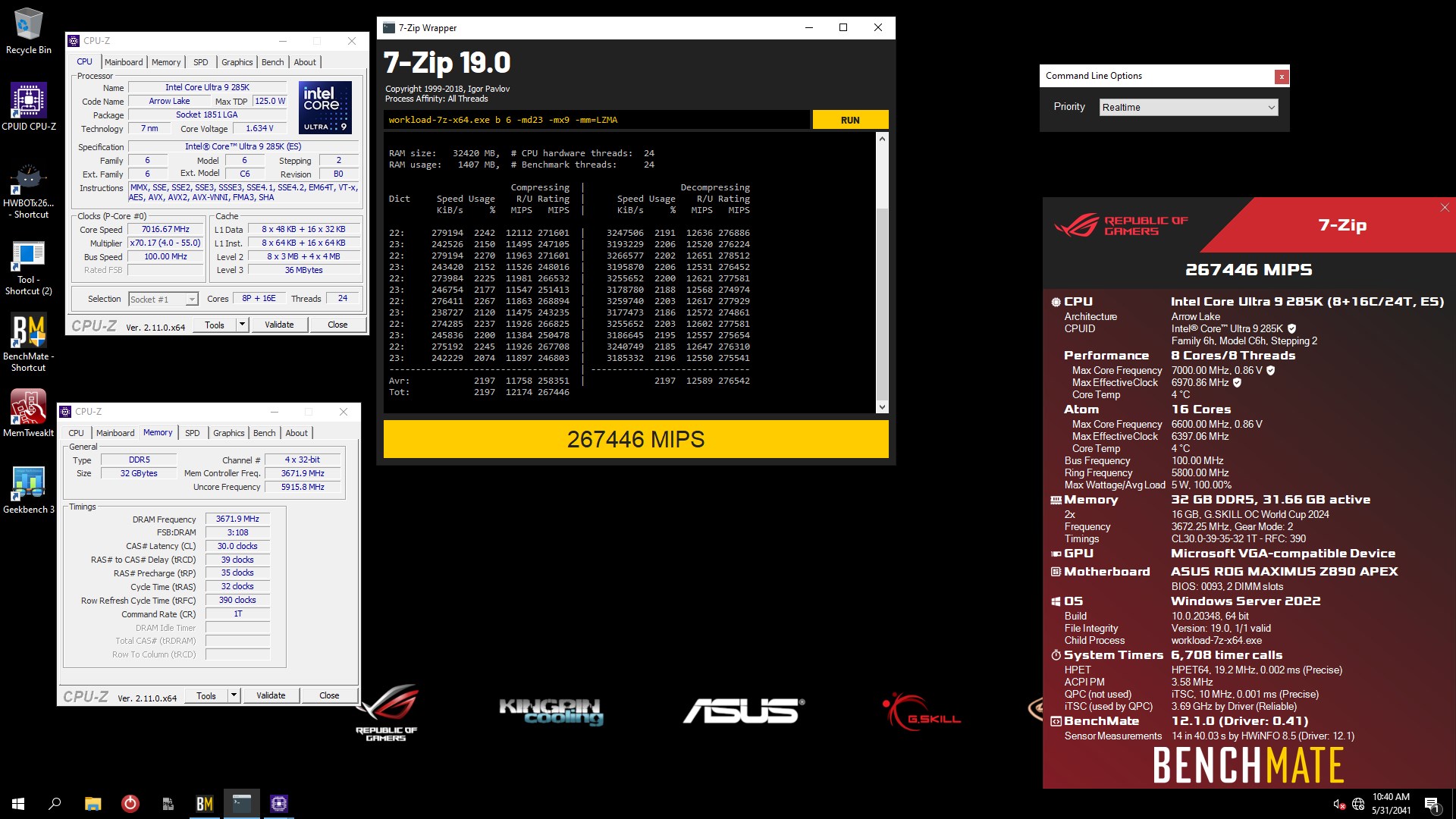The width and height of the screenshot is (1456, 819).
Task: Click the Intel Core Ultra 9 logo
Action: point(325,107)
